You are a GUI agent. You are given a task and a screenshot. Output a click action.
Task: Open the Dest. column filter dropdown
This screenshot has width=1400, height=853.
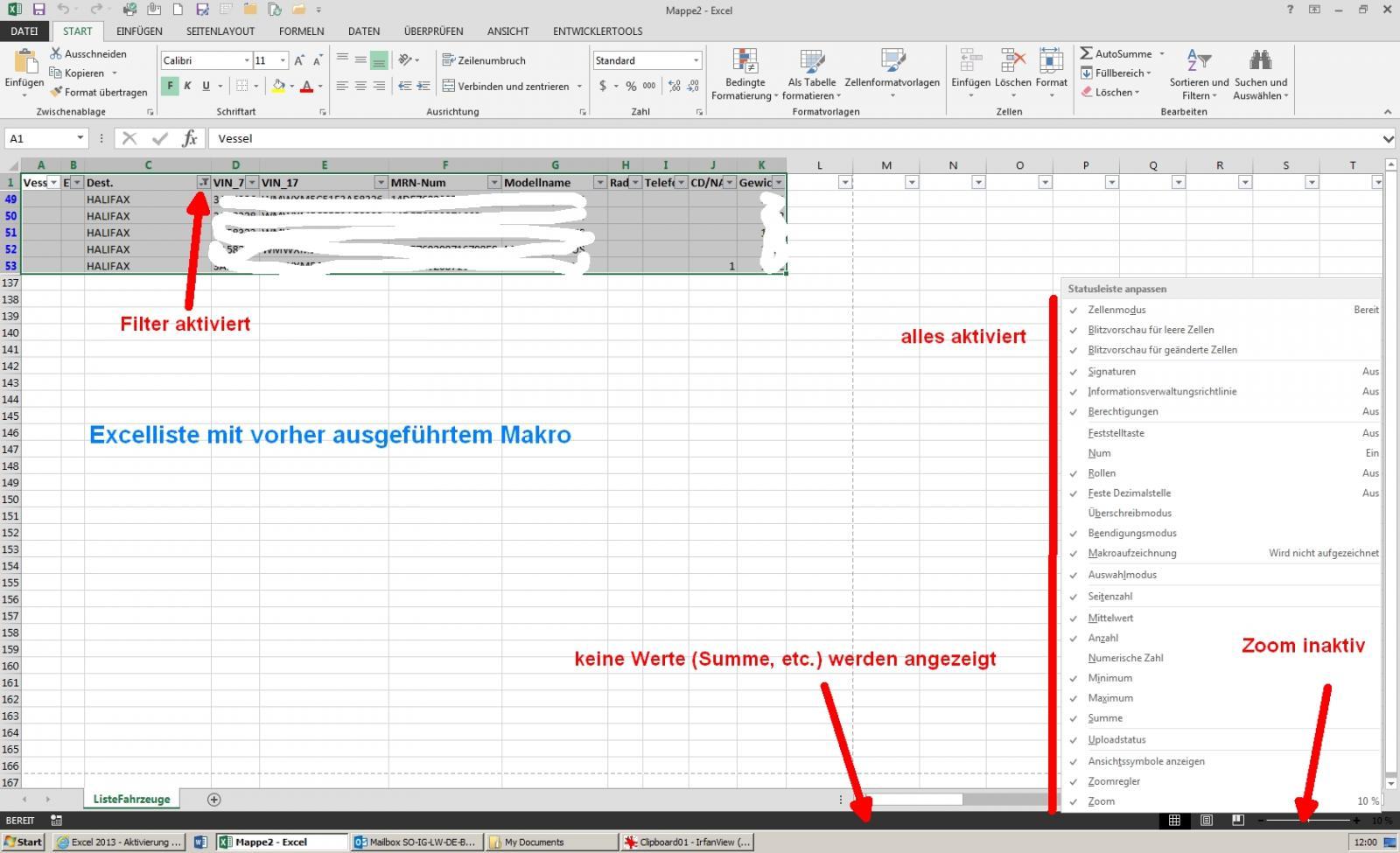[203, 183]
